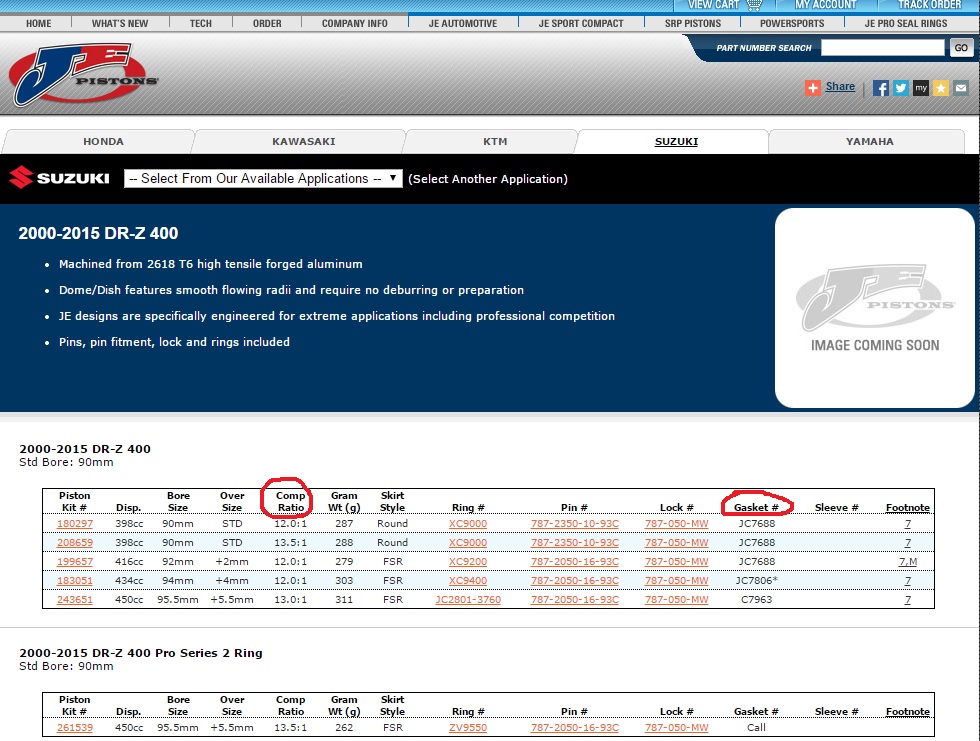Viewport: 980px width, 741px height.
Task: Add to favorites with star icon
Action: coord(941,88)
